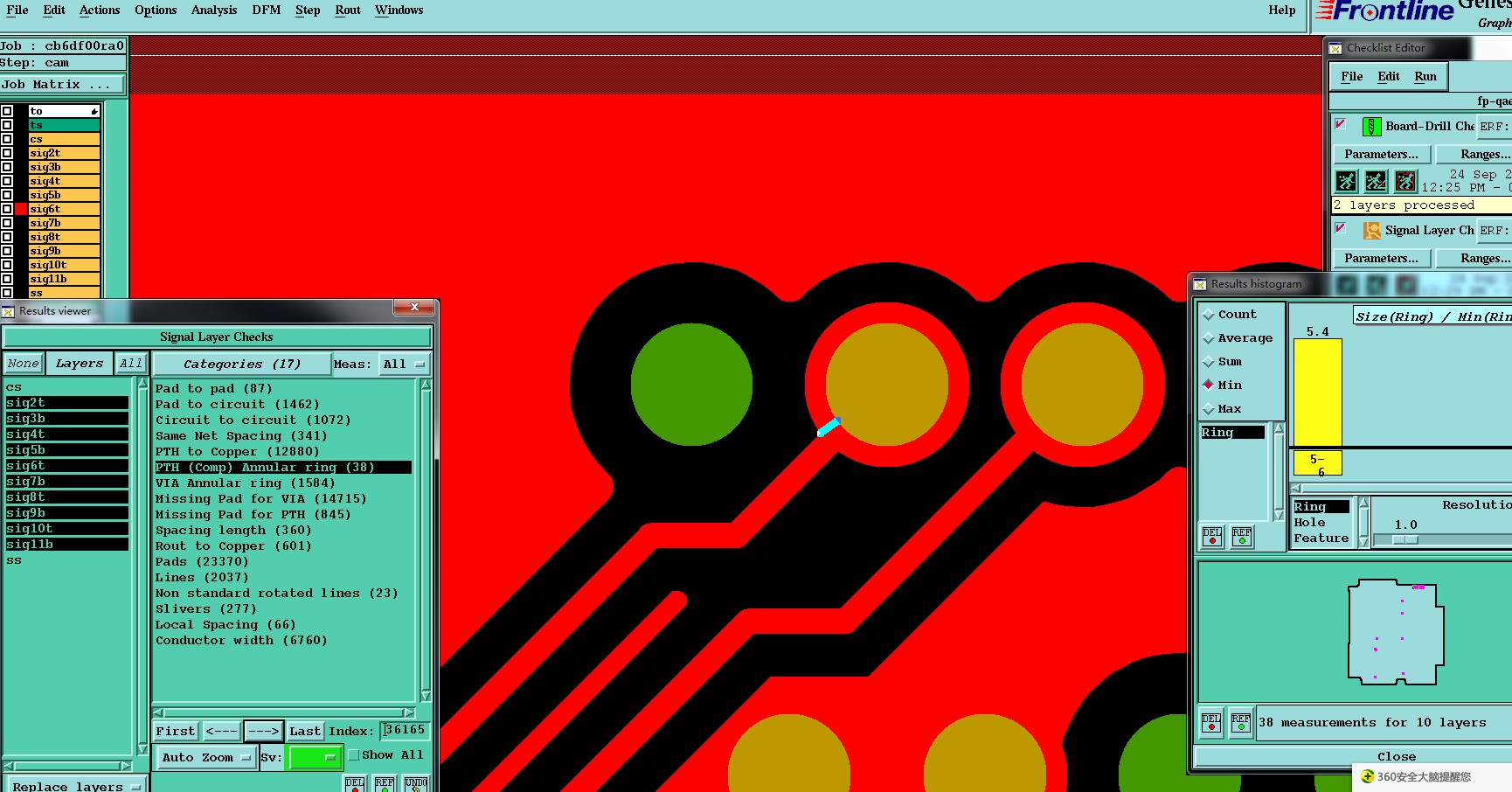This screenshot has width=1512, height=792.
Task: Click the third red-outlined run-check runner icon
Action: pos(1405,181)
